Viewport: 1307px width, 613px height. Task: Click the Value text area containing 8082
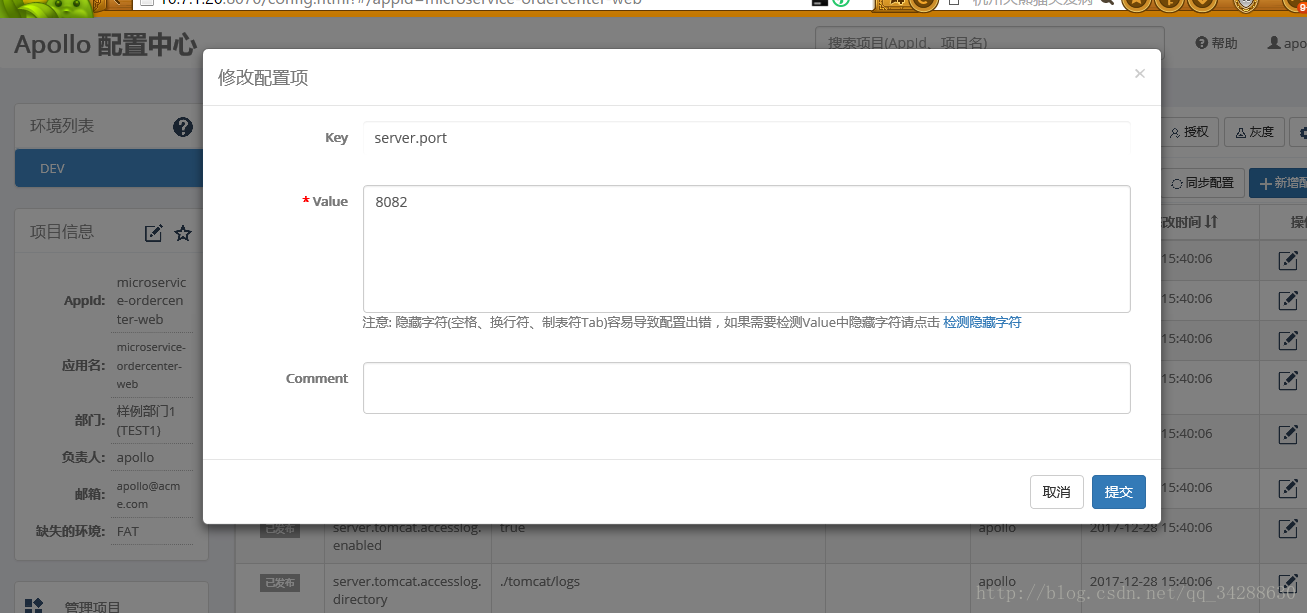746,248
